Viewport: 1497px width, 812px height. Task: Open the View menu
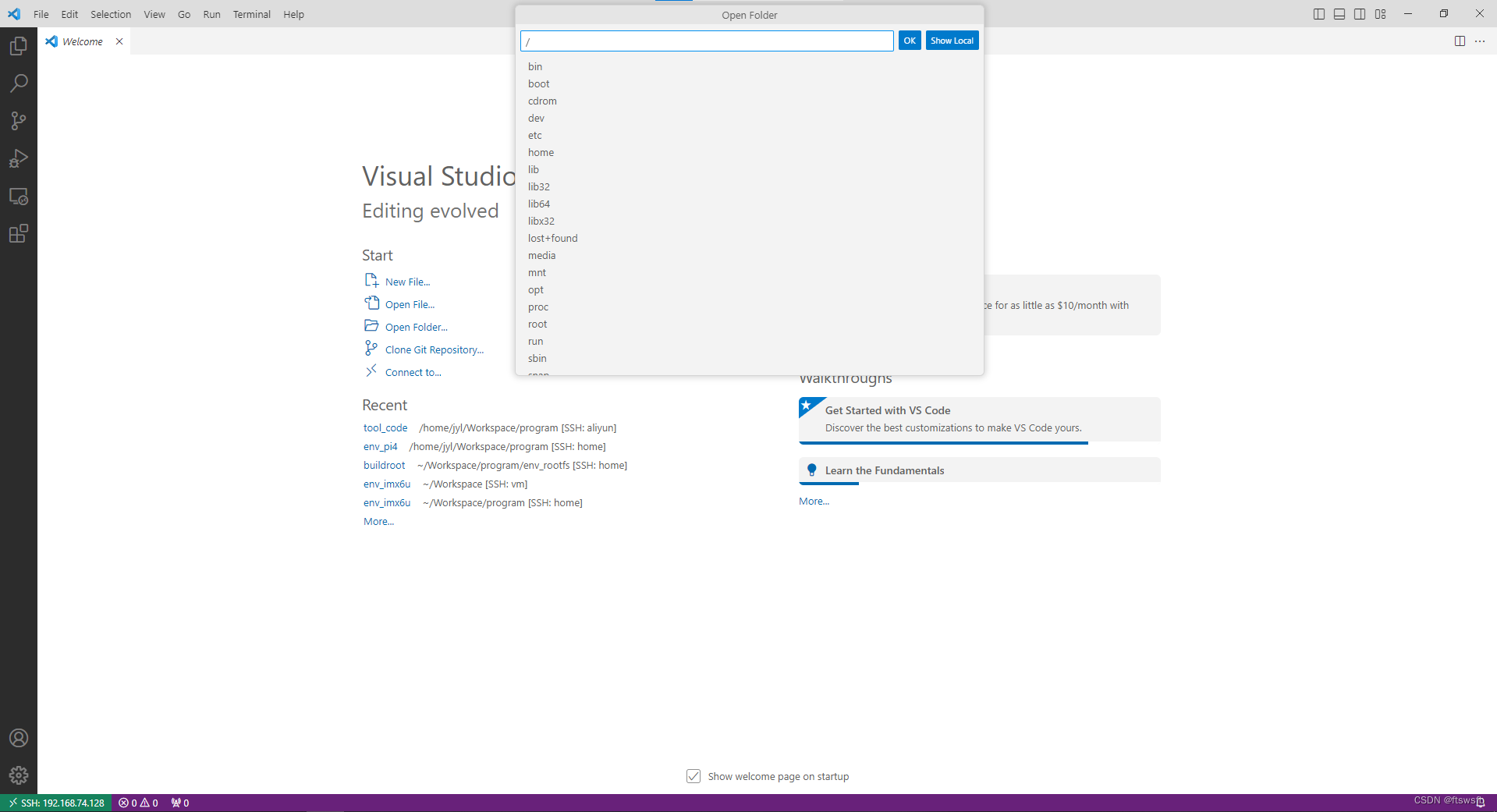point(154,14)
